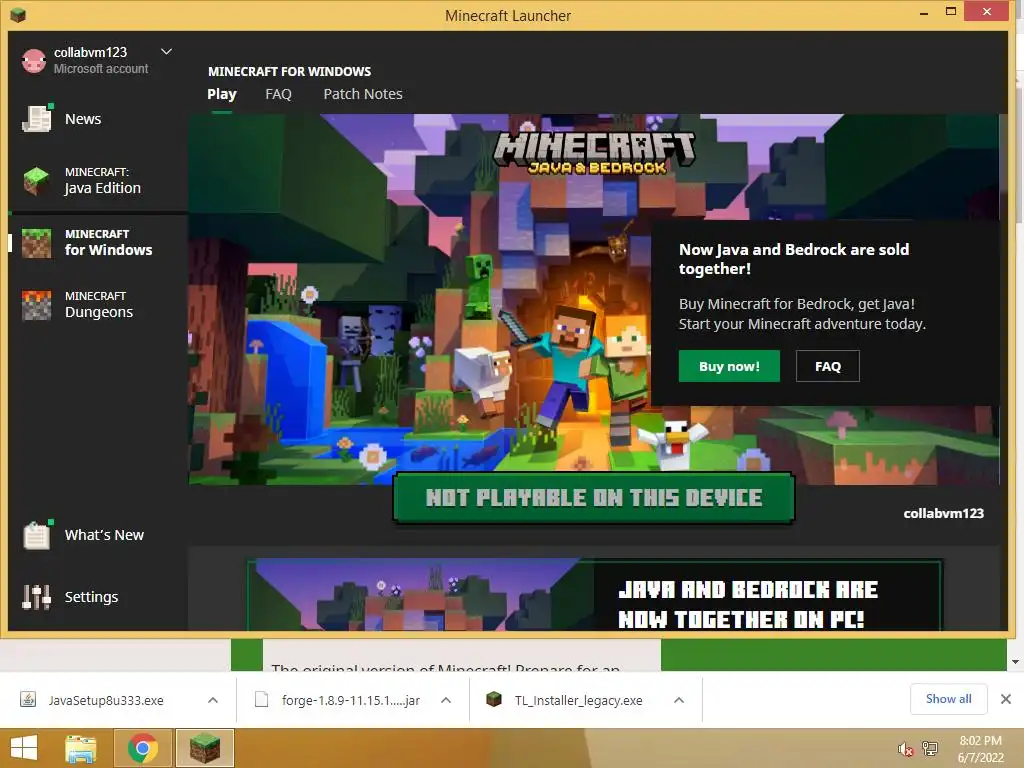The width and height of the screenshot is (1024, 768).
Task: Switch to the FAQ tab
Action: [278, 94]
